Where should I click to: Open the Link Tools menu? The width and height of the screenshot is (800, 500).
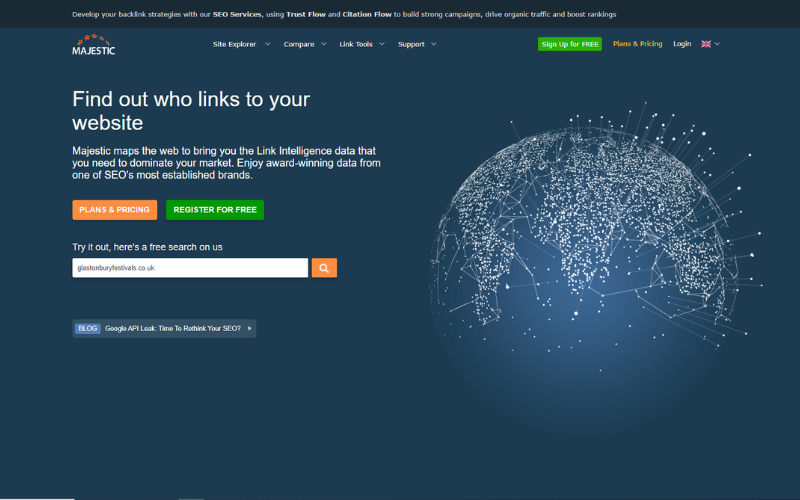(356, 44)
